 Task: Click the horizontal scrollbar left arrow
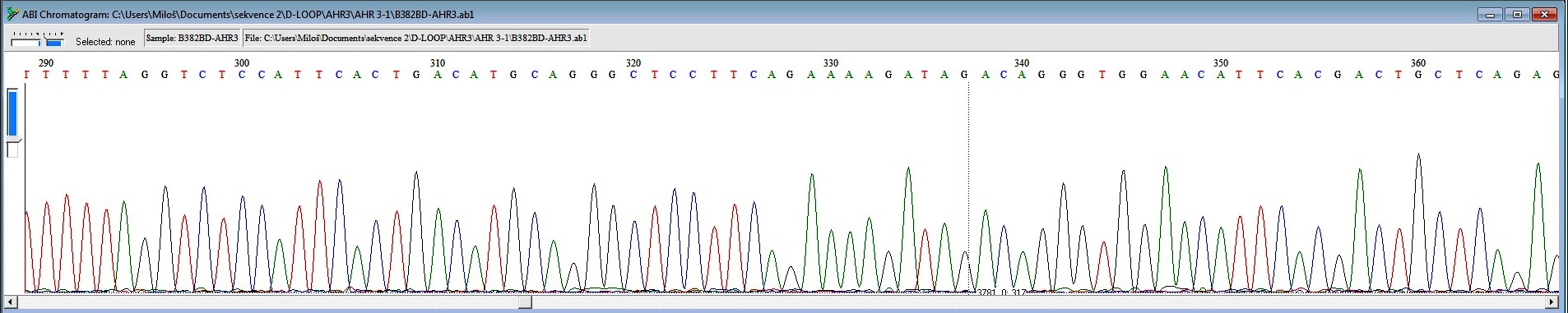pos(10,302)
